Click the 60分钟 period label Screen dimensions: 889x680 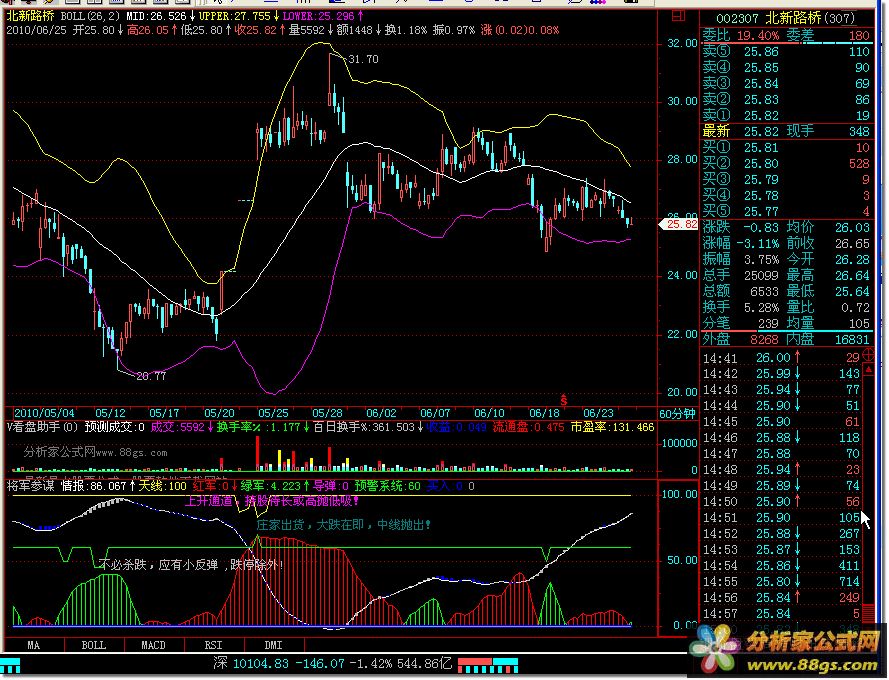(x=676, y=413)
